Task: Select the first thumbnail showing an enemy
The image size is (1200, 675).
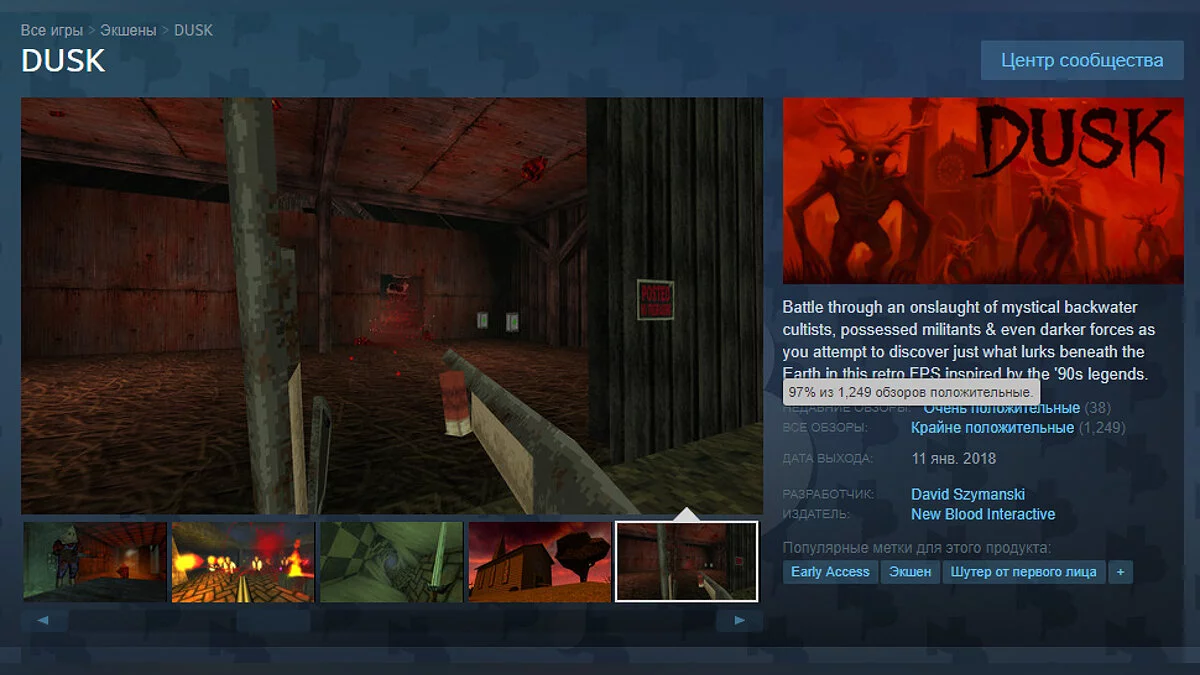Action: tap(95, 562)
